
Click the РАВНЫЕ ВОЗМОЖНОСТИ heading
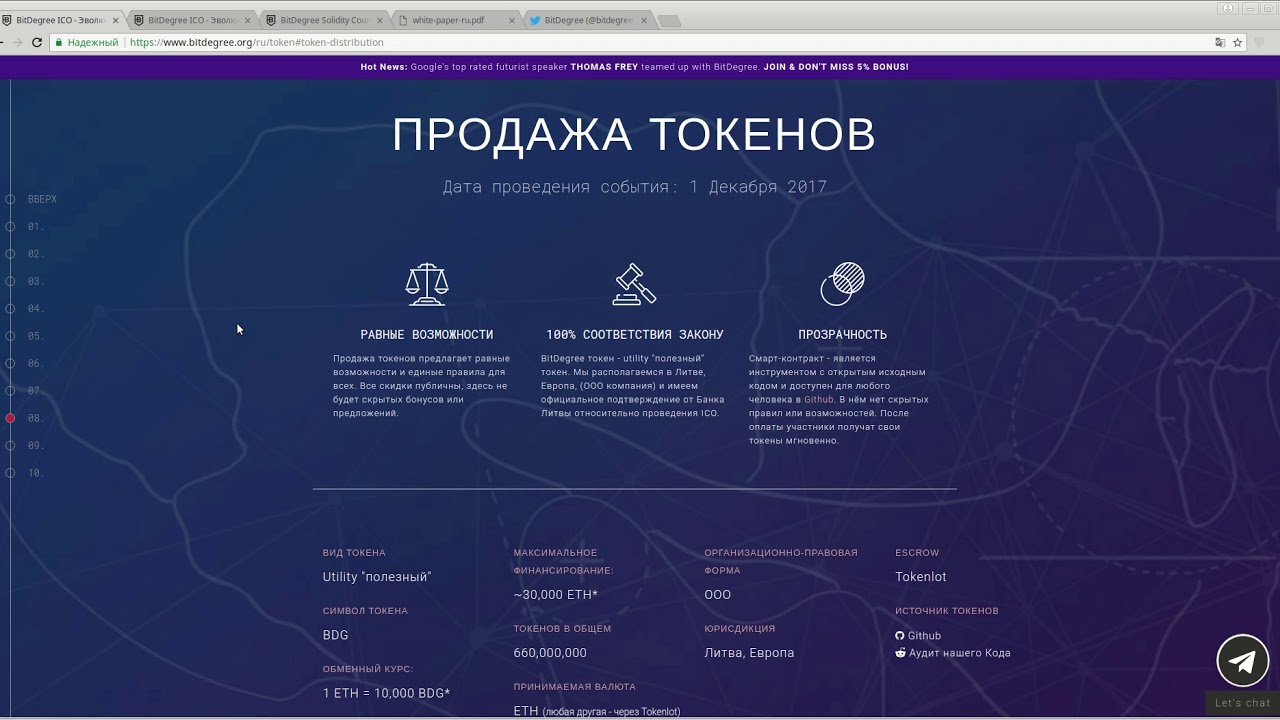427,335
